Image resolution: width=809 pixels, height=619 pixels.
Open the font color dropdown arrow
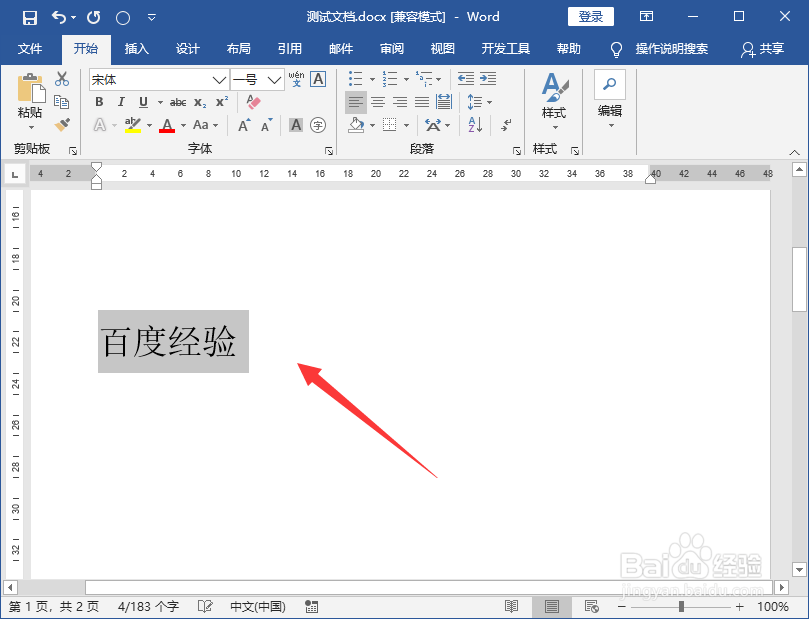click(x=183, y=125)
